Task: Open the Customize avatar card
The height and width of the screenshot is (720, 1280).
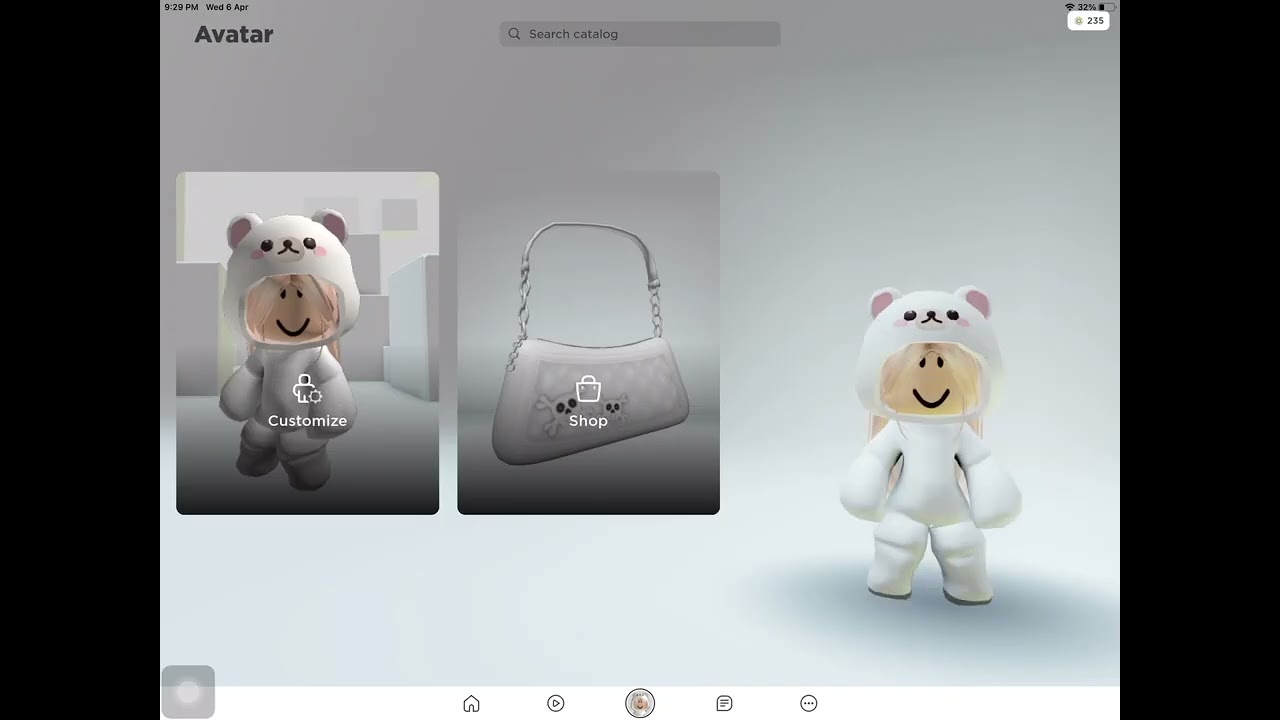Action: (x=307, y=343)
